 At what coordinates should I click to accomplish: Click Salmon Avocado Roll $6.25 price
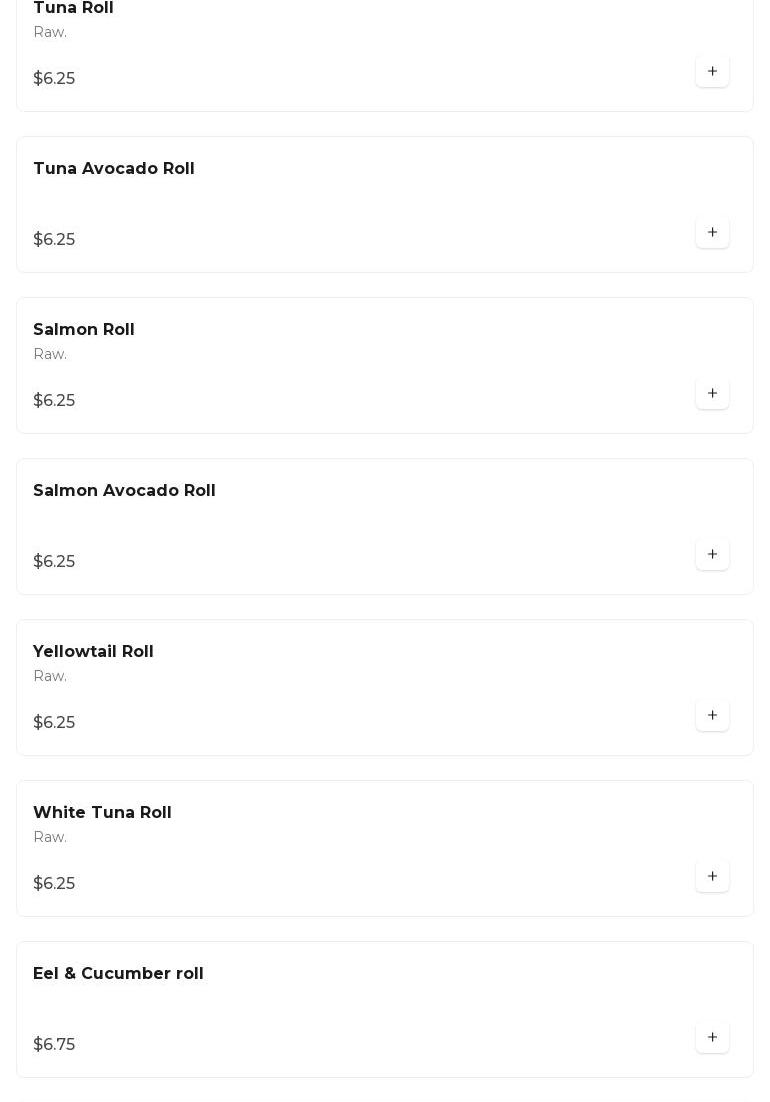pyautogui.click(x=54, y=562)
